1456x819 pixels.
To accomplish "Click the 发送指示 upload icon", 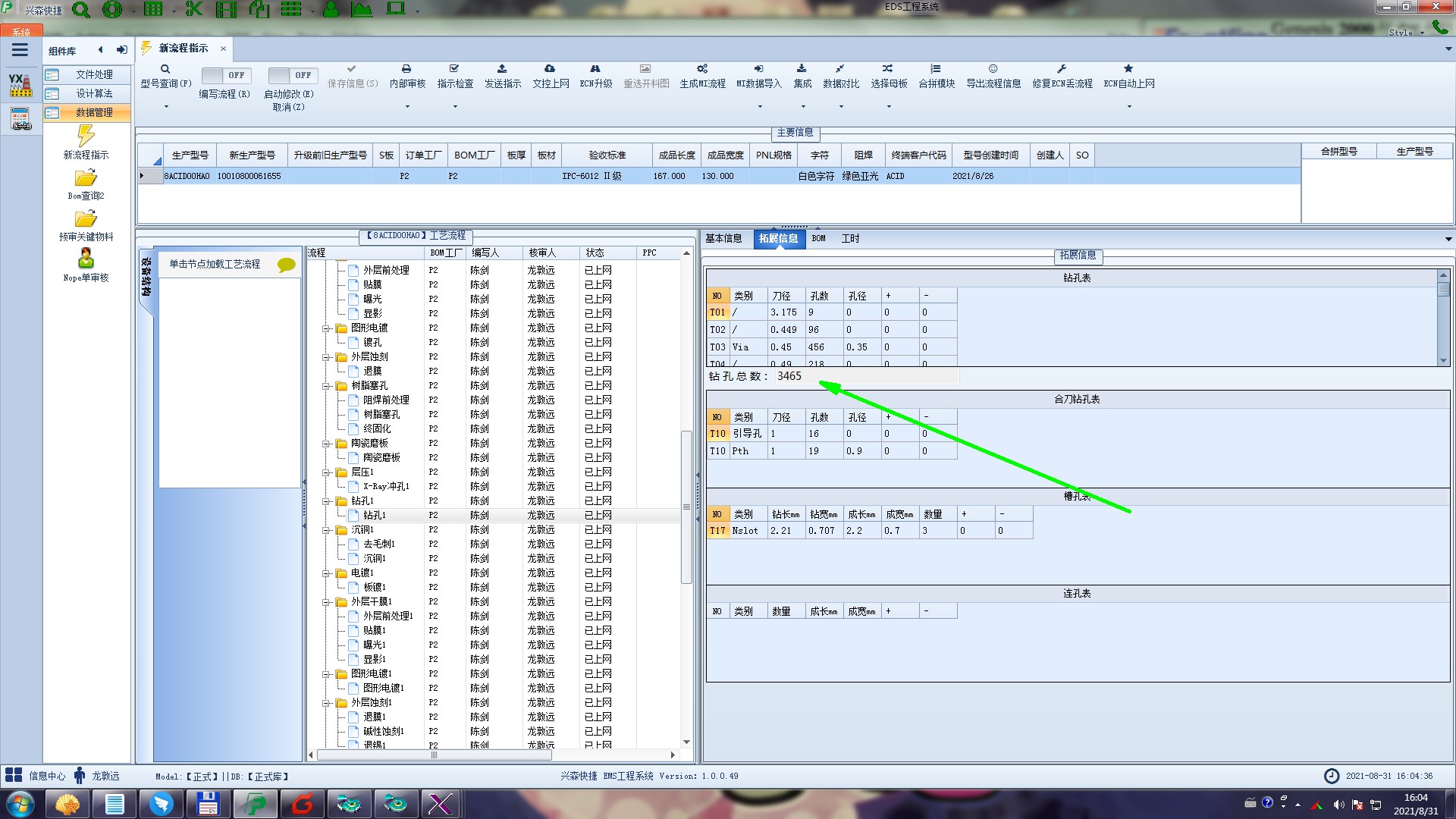I will (502, 69).
